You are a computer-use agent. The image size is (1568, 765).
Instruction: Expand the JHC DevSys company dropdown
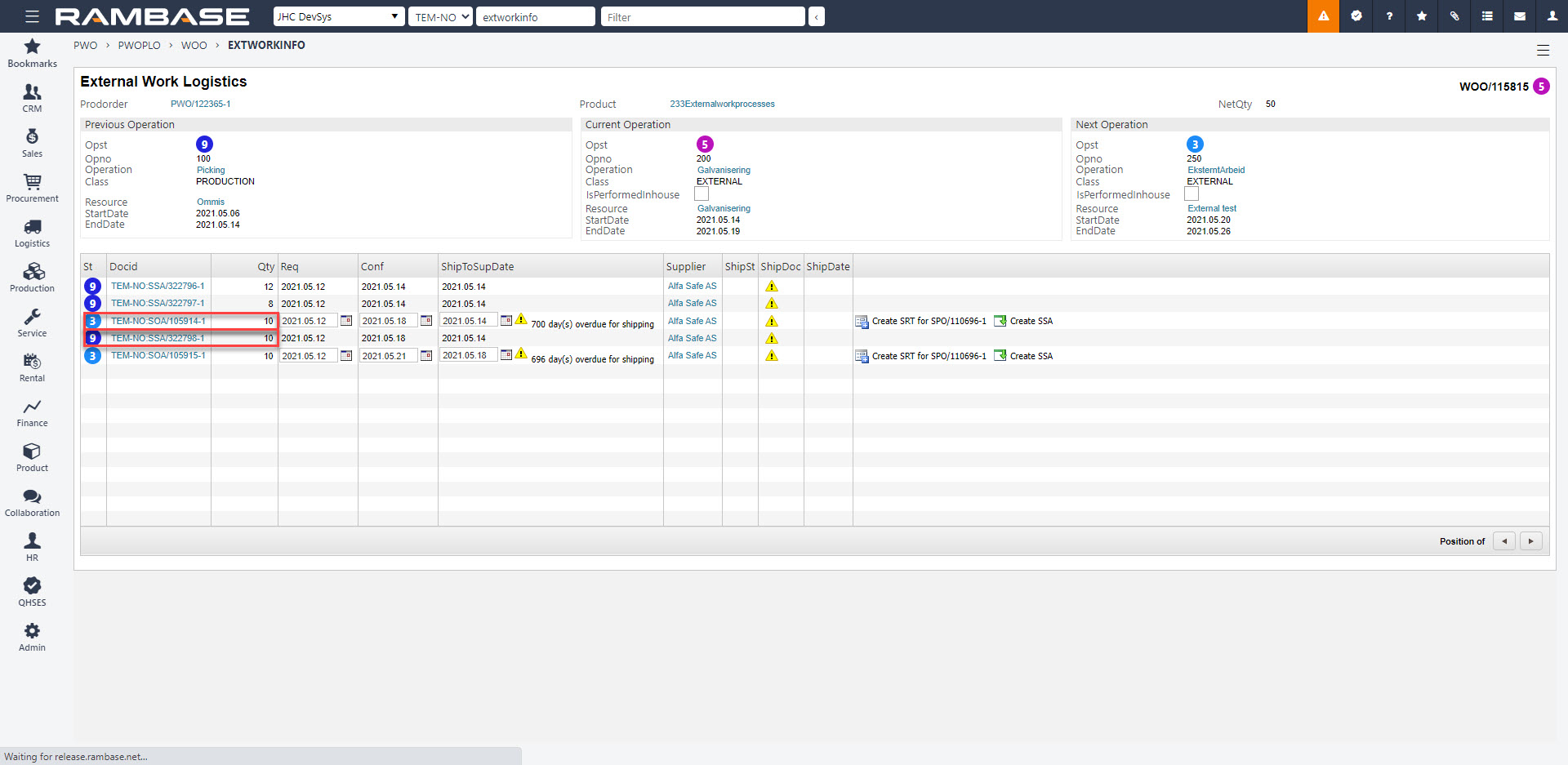click(339, 17)
